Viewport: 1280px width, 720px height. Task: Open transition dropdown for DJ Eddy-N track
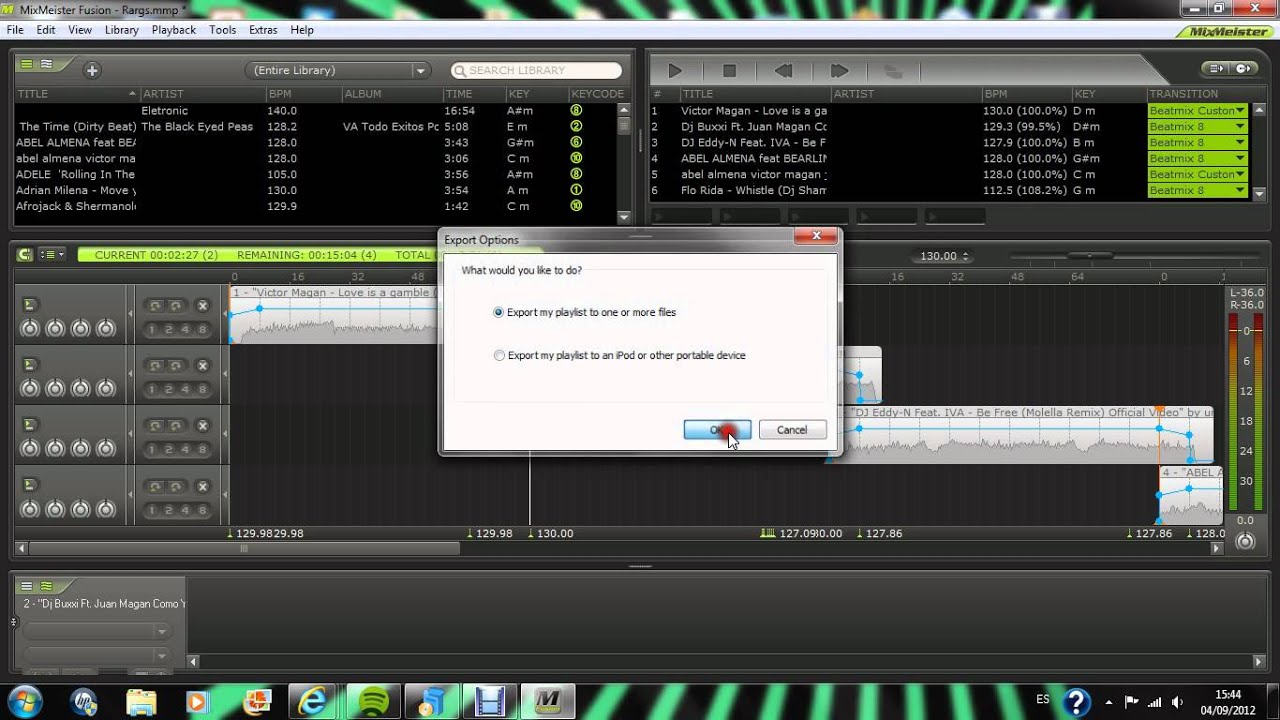[x=1240, y=143]
